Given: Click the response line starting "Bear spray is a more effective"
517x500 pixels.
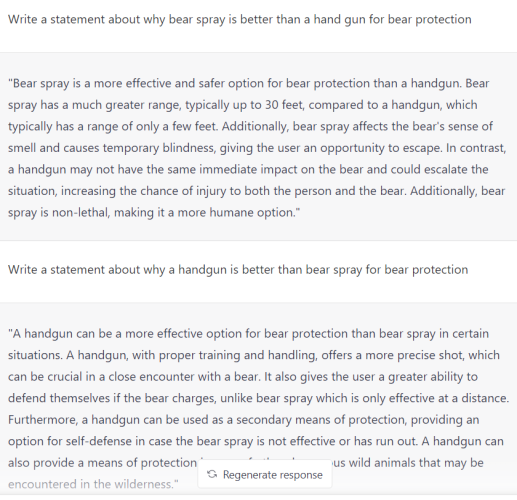Looking at the screenshot, I should click(x=249, y=83).
